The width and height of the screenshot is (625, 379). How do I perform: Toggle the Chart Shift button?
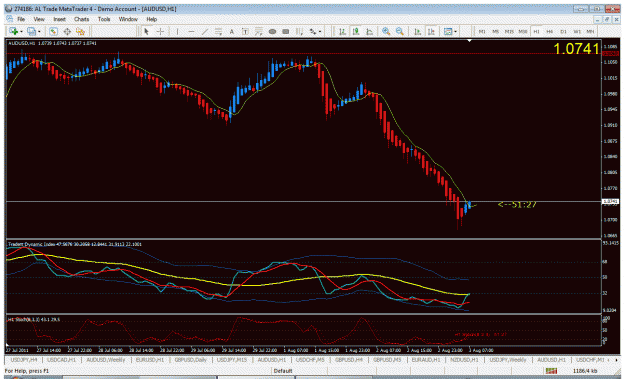tap(431, 31)
